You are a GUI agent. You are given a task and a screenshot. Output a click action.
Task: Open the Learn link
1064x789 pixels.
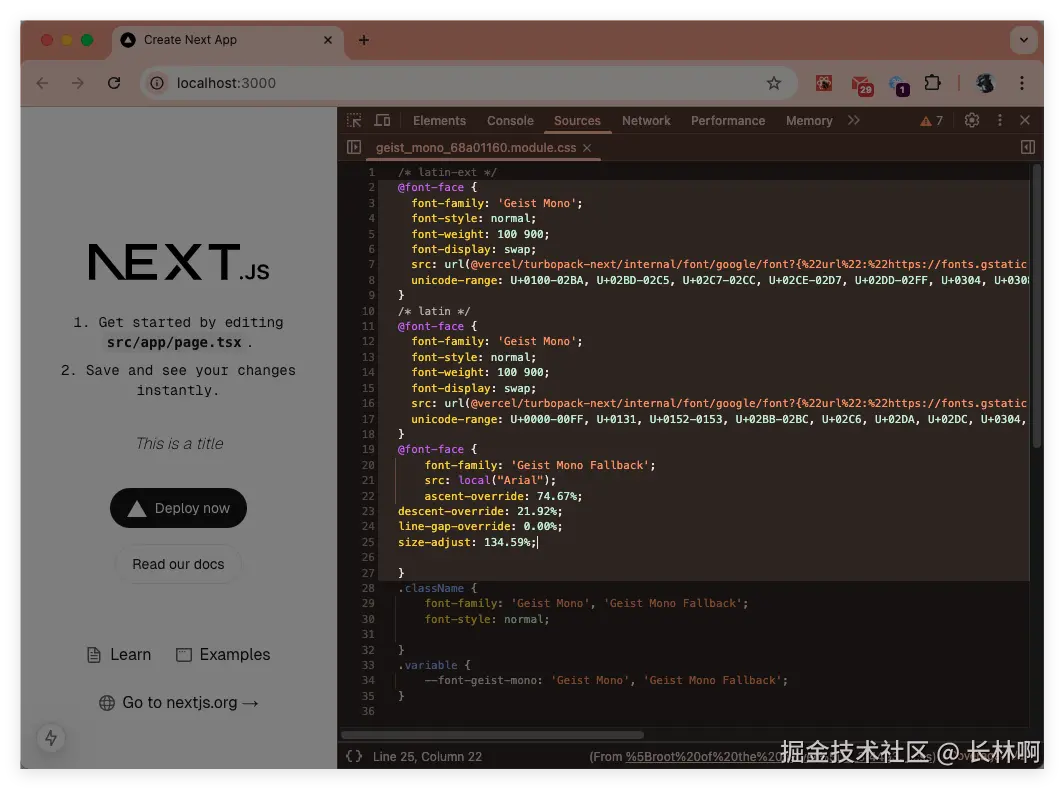pyautogui.click(x=119, y=655)
